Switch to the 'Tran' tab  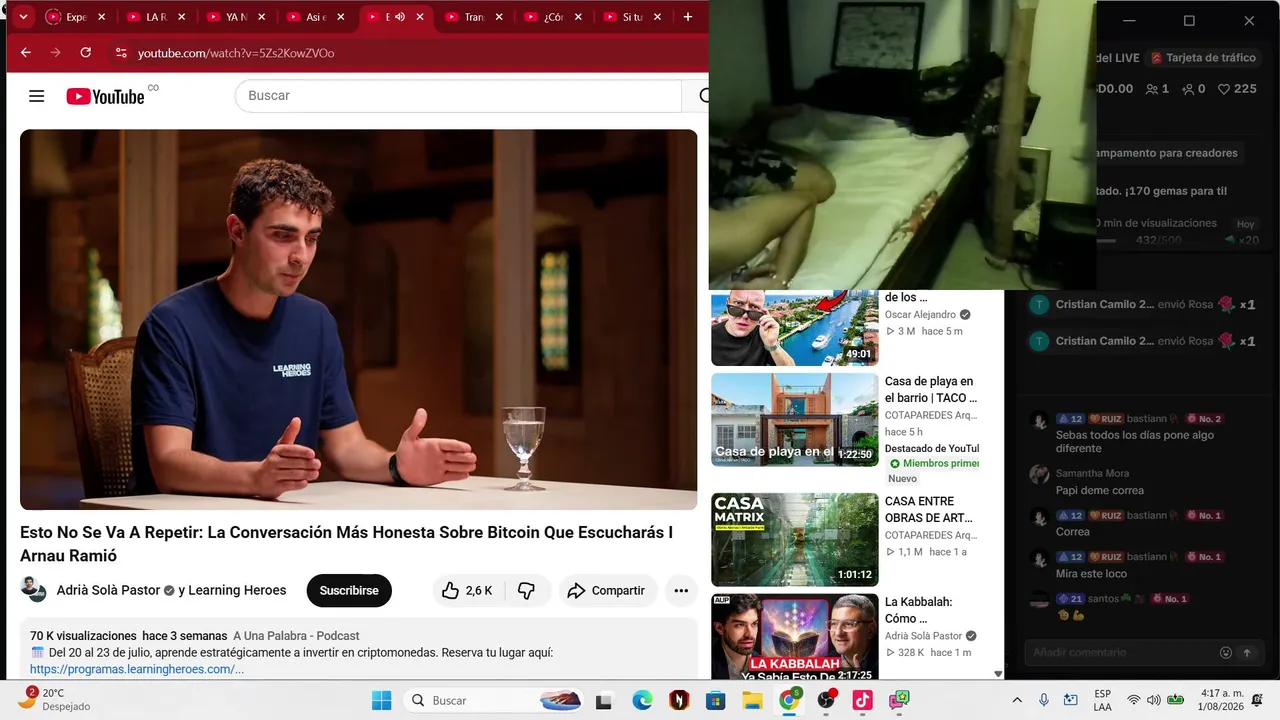(475, 17)
